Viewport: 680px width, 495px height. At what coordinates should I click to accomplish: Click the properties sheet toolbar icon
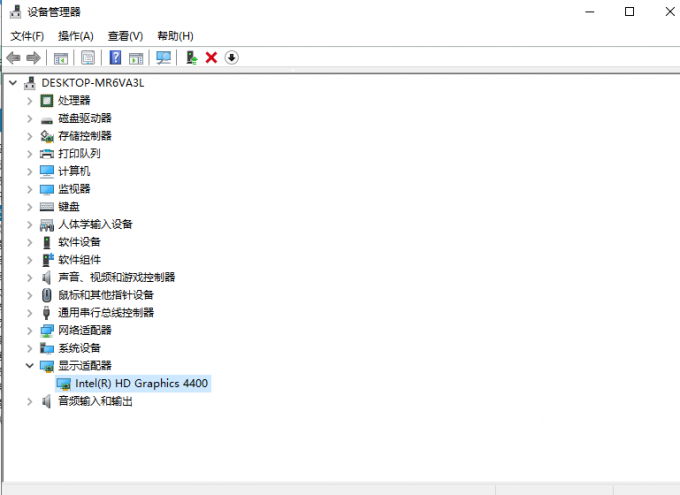pos(88,58)
